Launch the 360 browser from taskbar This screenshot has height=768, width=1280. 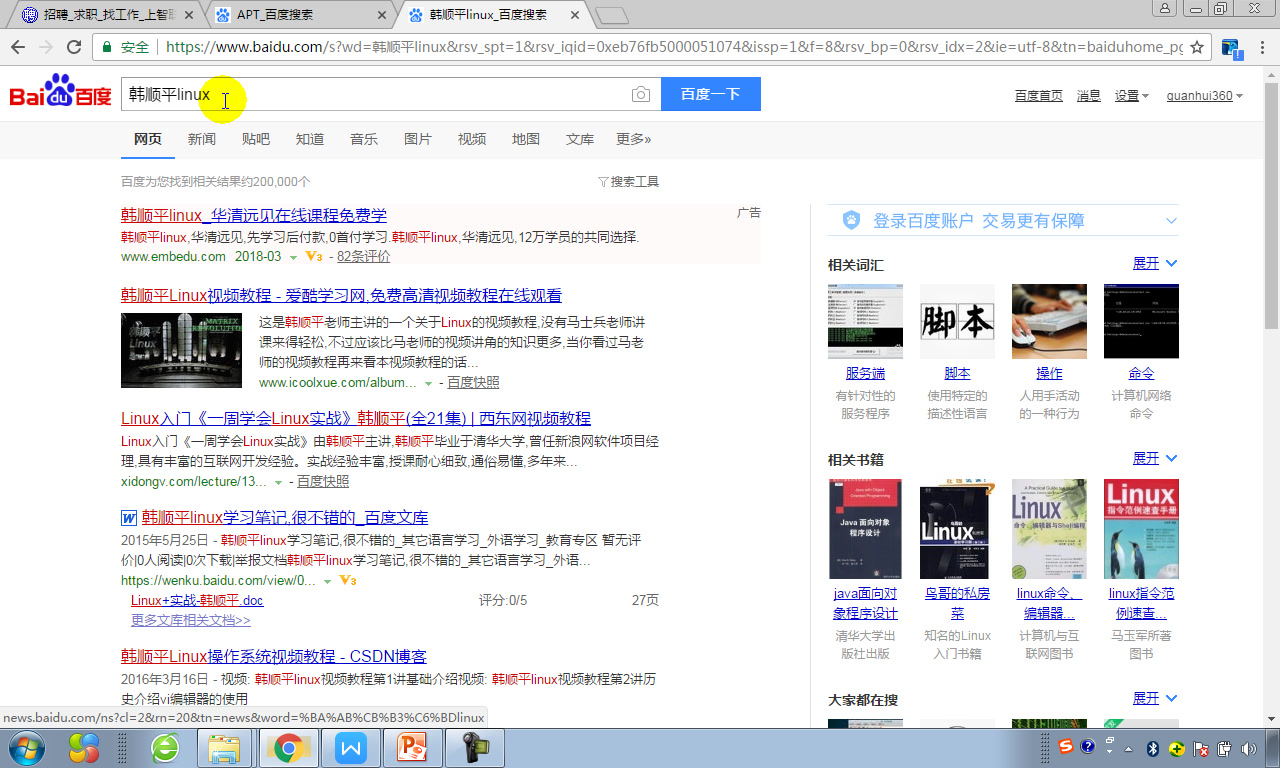click(165, 748)
